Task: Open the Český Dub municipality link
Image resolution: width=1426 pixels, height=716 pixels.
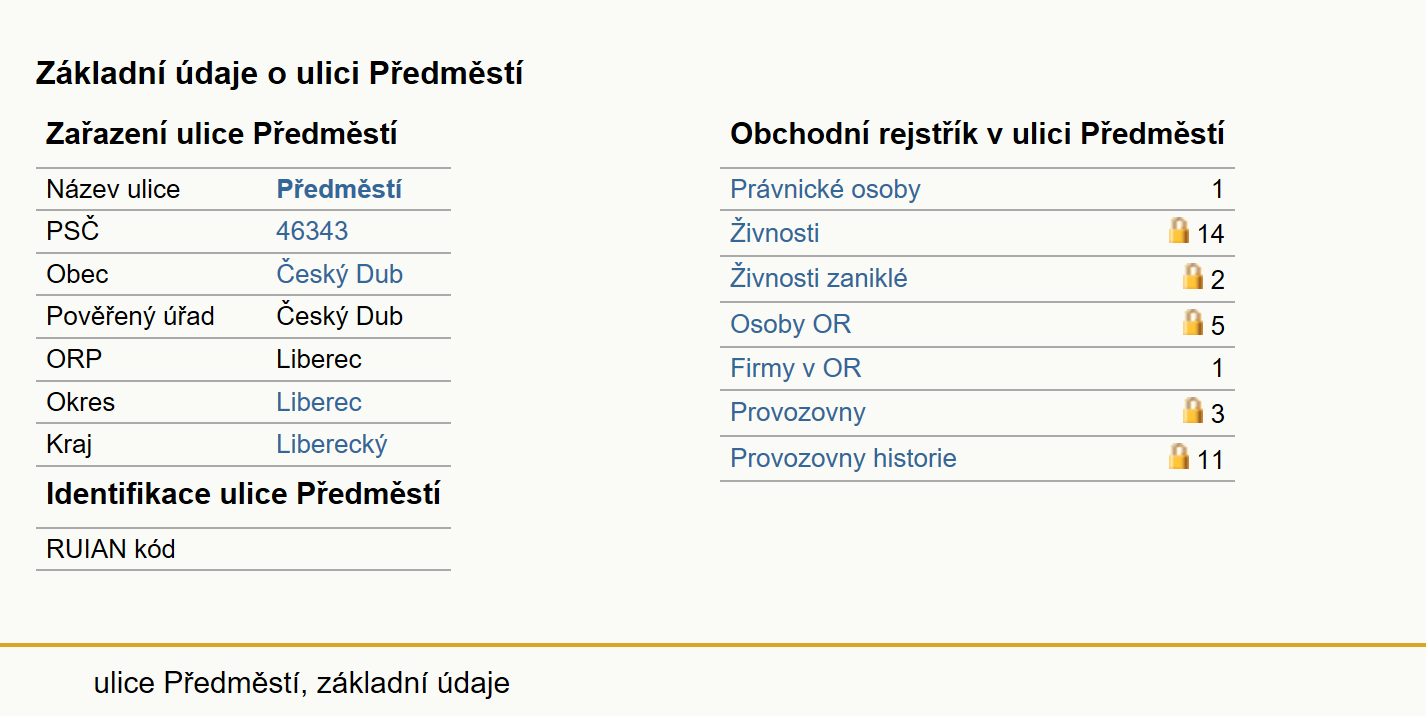Action: pos(340,274)
